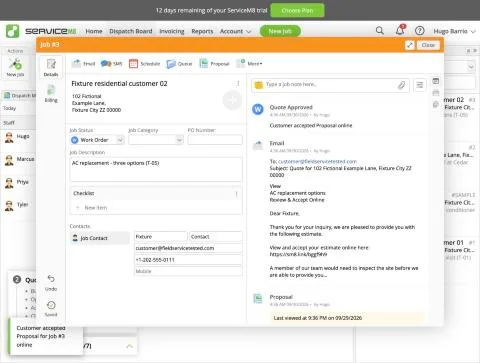Click the Choose Plan button

tap(297, 10)
